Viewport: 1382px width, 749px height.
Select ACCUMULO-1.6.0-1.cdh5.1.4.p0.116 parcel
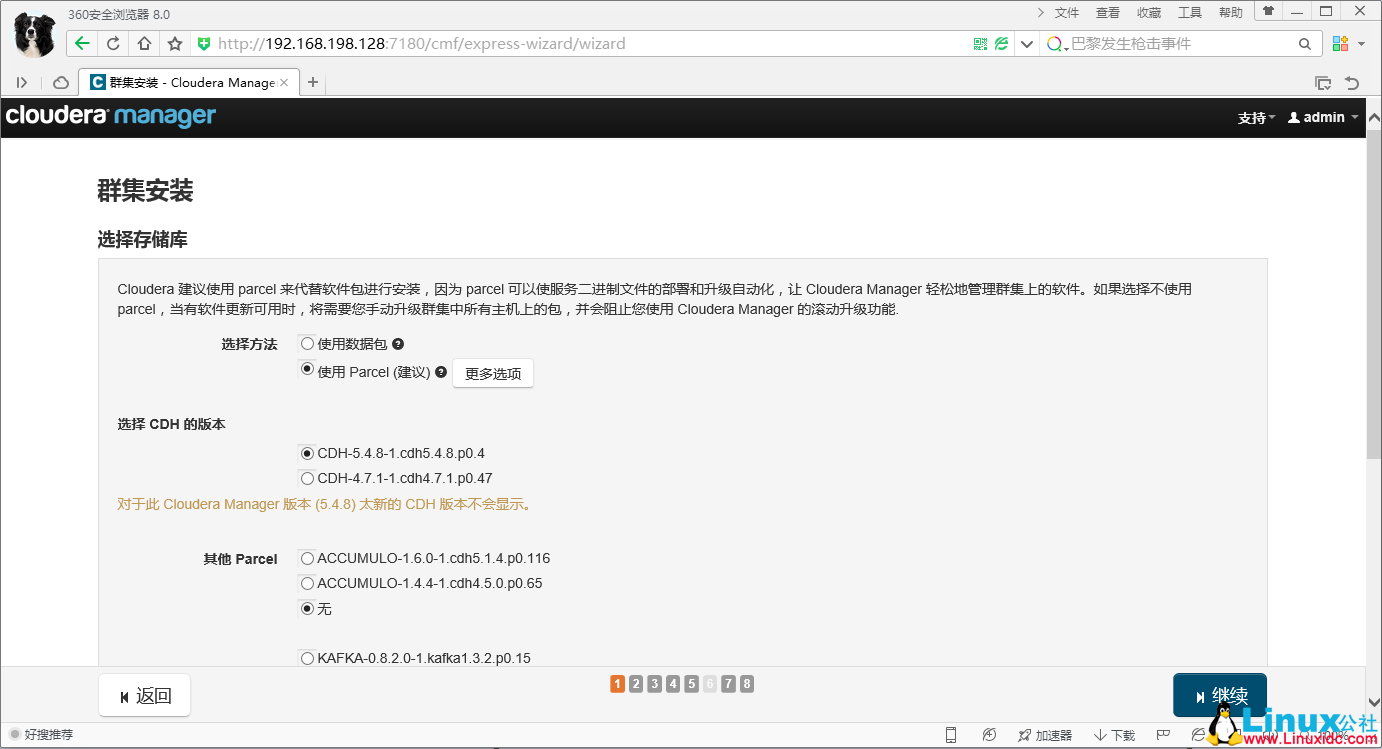pyautogui.click(x=307, y=558)
